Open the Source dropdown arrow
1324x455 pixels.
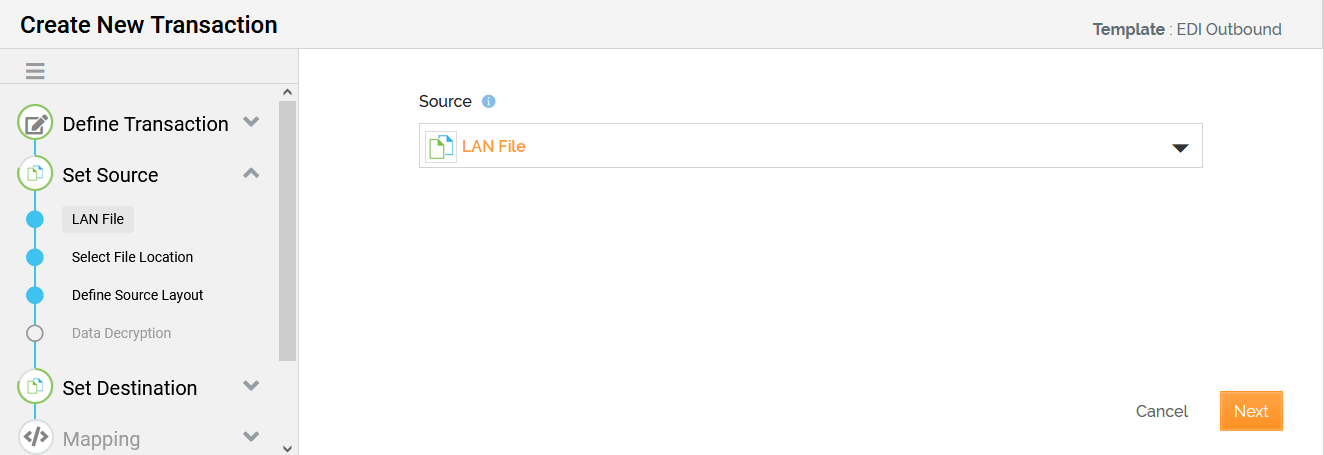click(1180, 148)
